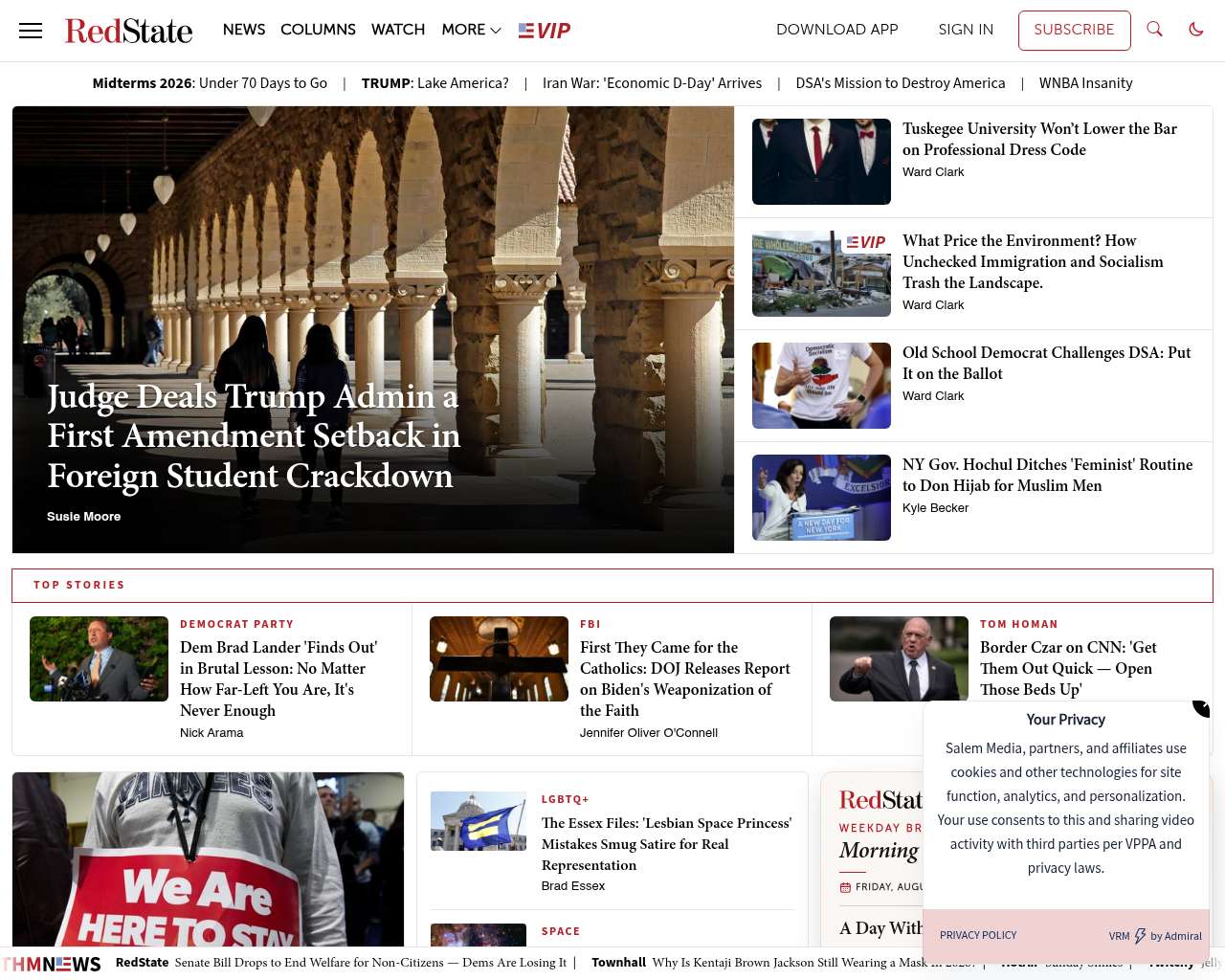
Task: Open the DEMOCRAT PARTY category tag
Action: click(x=236, y=624)
